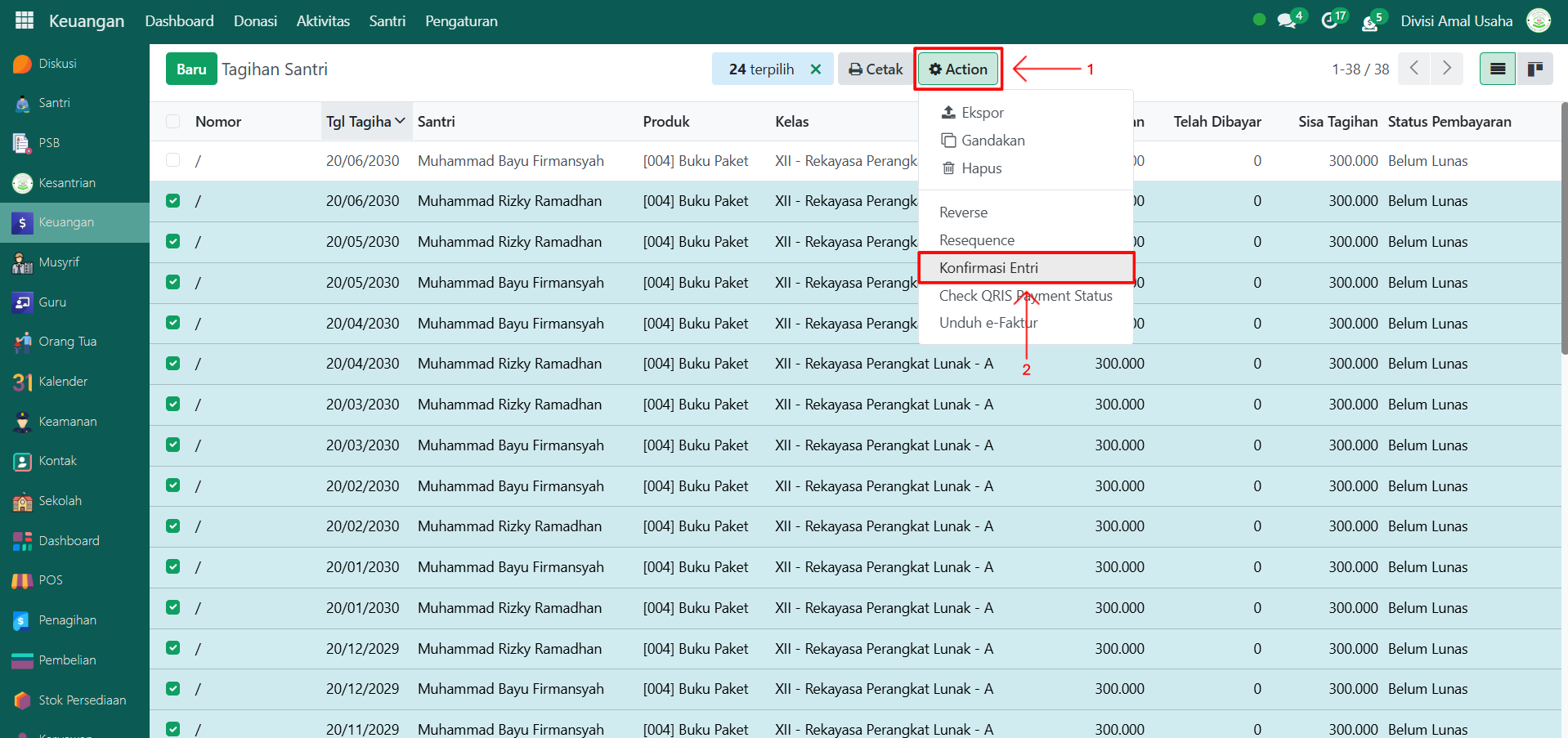Open the chat messages icon in top bar

(x=1287, y=20)
